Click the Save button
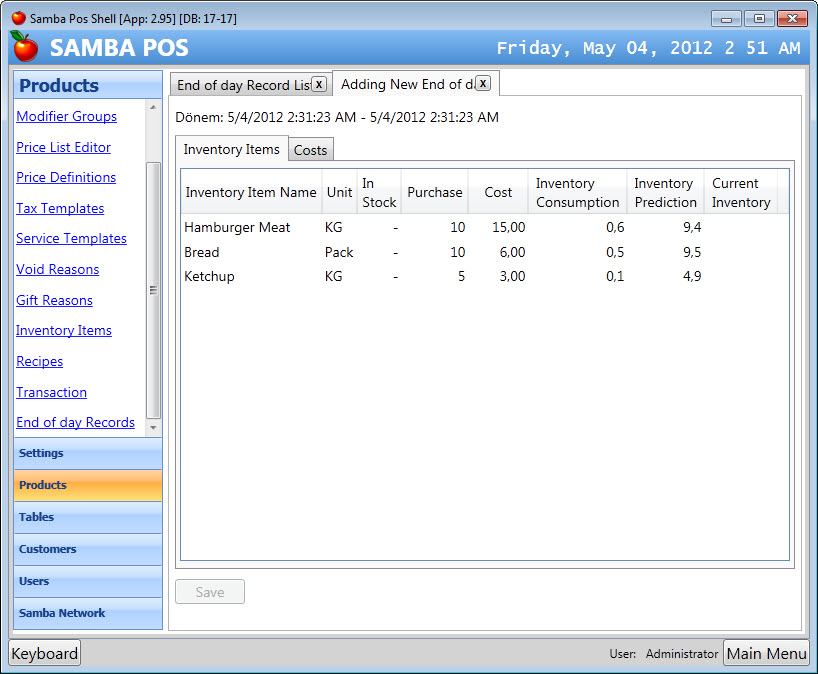This screenshot has height=674, width=818. (210, 592)
